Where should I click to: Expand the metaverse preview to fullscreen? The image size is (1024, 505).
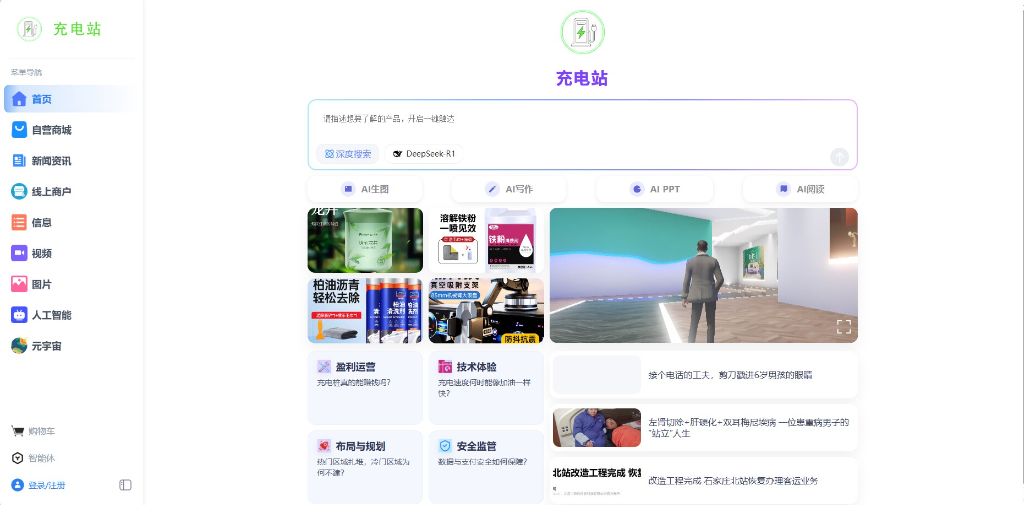pos(843,327)
